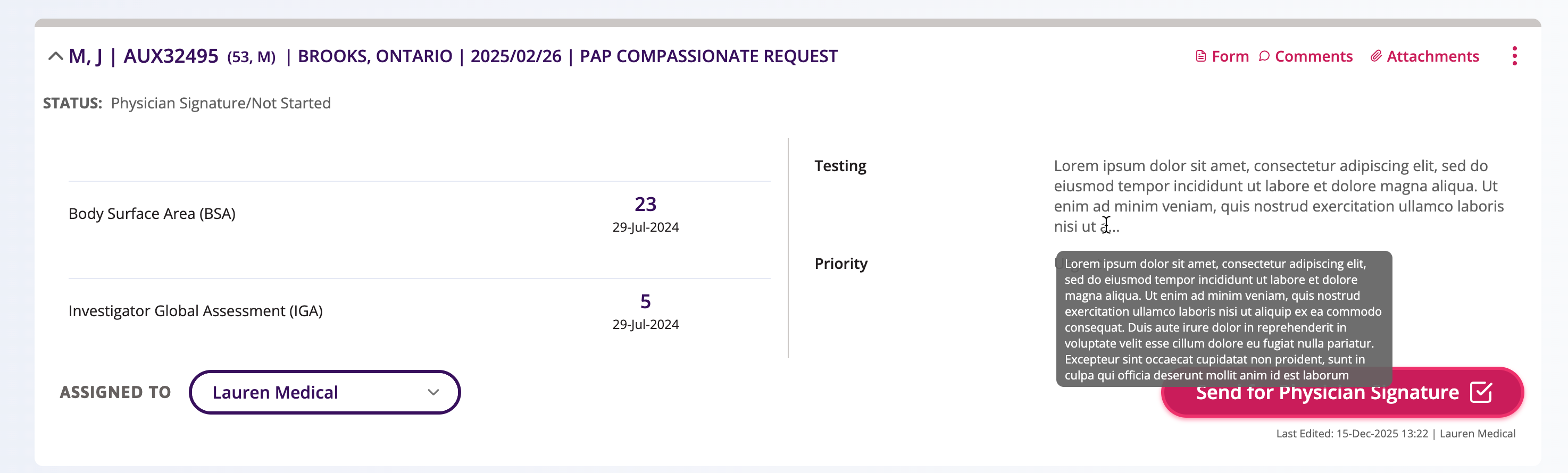Click the Form document icon

[x=1200, y=56]
